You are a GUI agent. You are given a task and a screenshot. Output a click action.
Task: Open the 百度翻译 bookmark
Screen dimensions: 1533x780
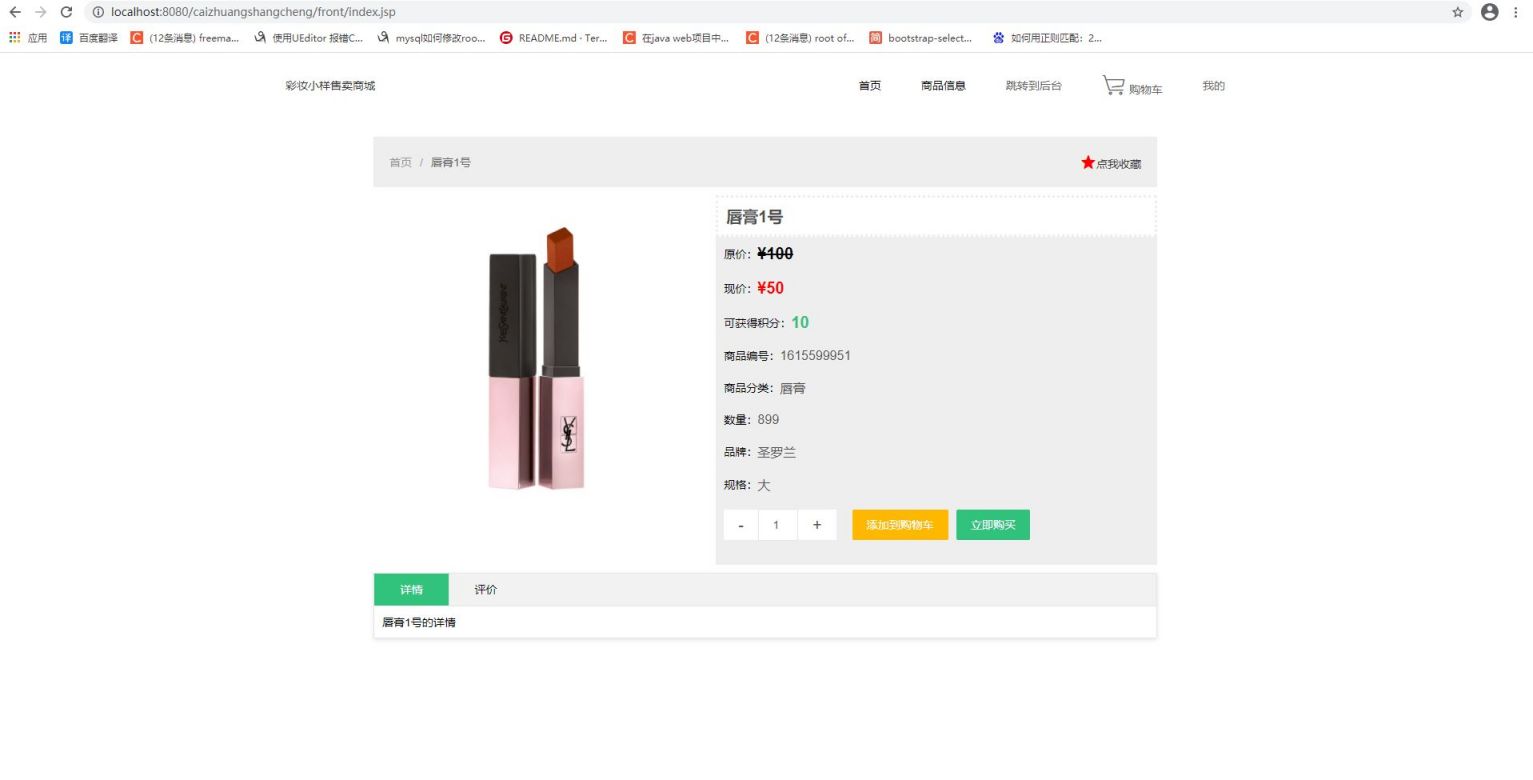89,38
